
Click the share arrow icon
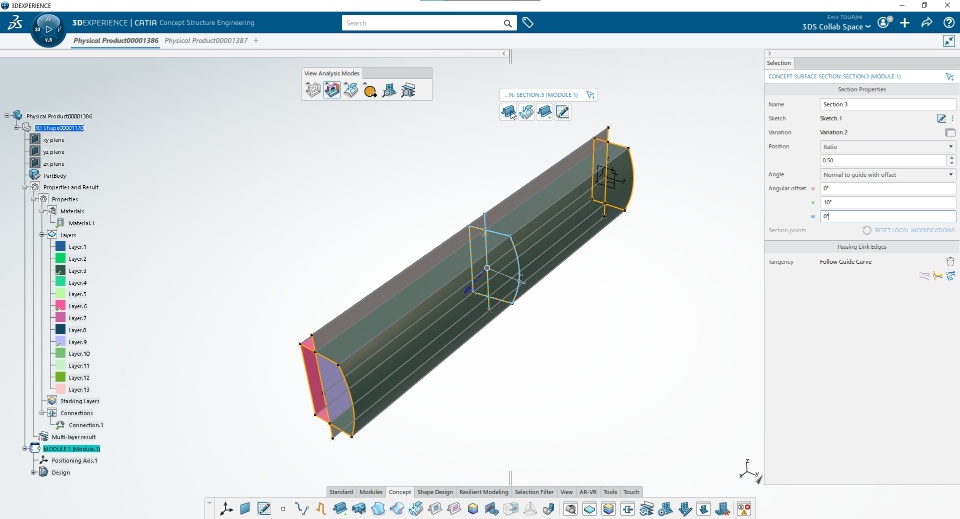point(926,23)
